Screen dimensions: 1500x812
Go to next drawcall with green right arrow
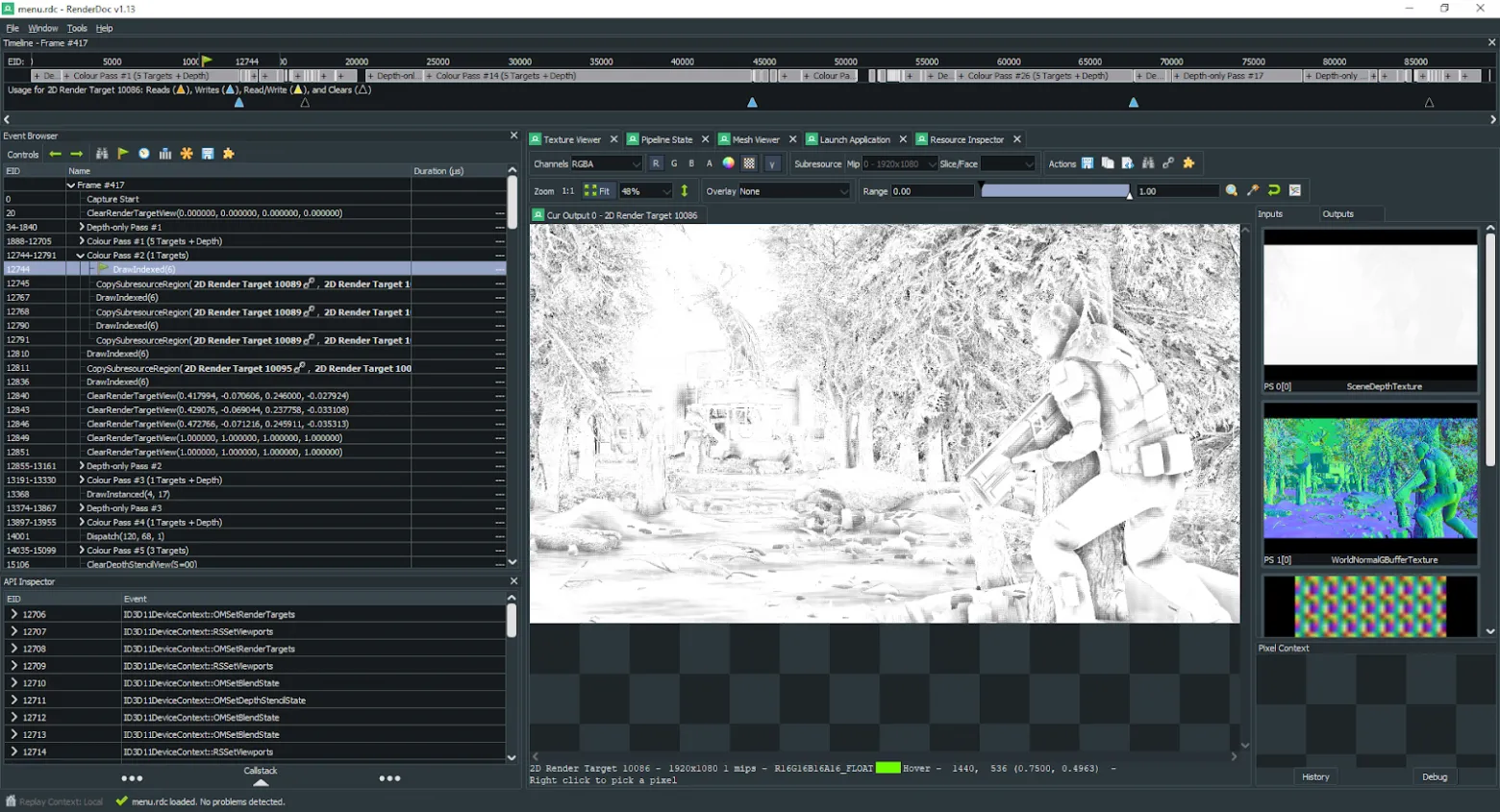point(77,154)
